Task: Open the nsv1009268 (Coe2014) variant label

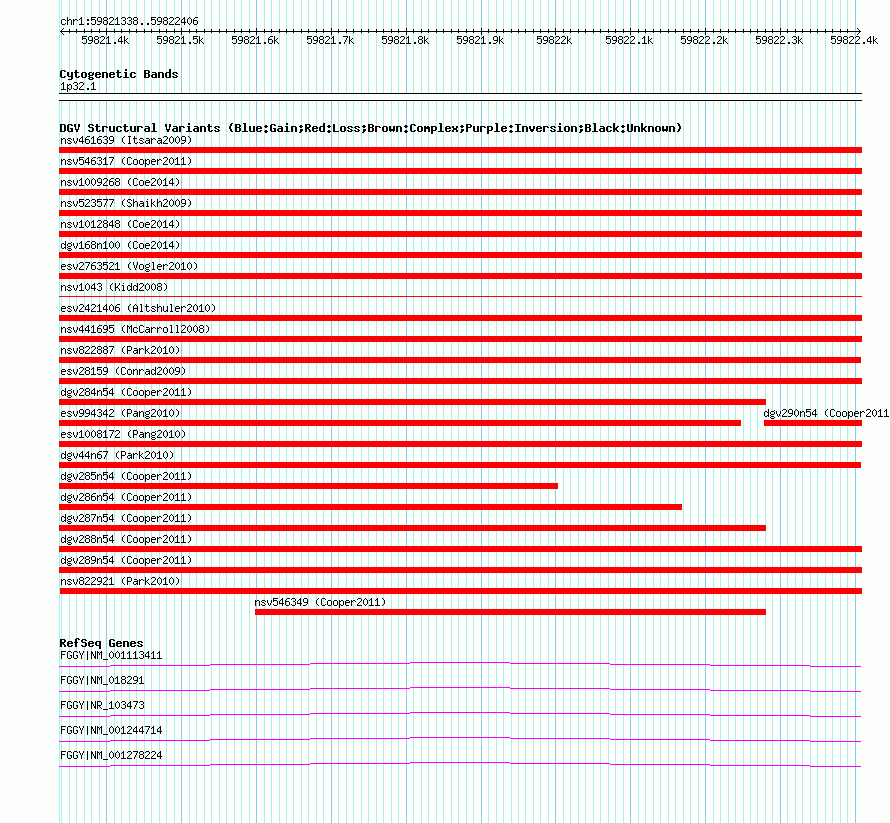Action: point(120,182)
